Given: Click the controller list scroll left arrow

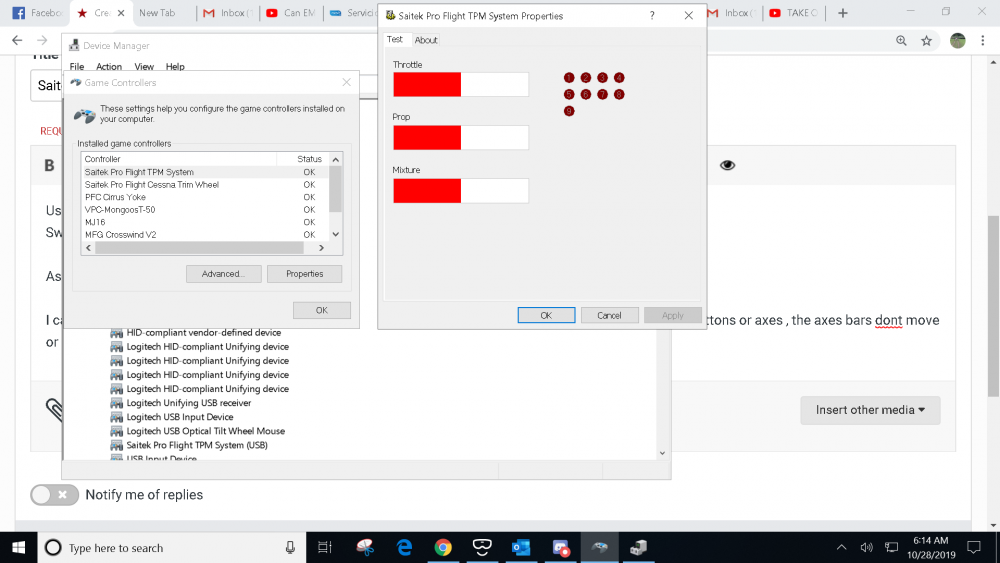Looking at the screenshot, I should coord(88,248).
